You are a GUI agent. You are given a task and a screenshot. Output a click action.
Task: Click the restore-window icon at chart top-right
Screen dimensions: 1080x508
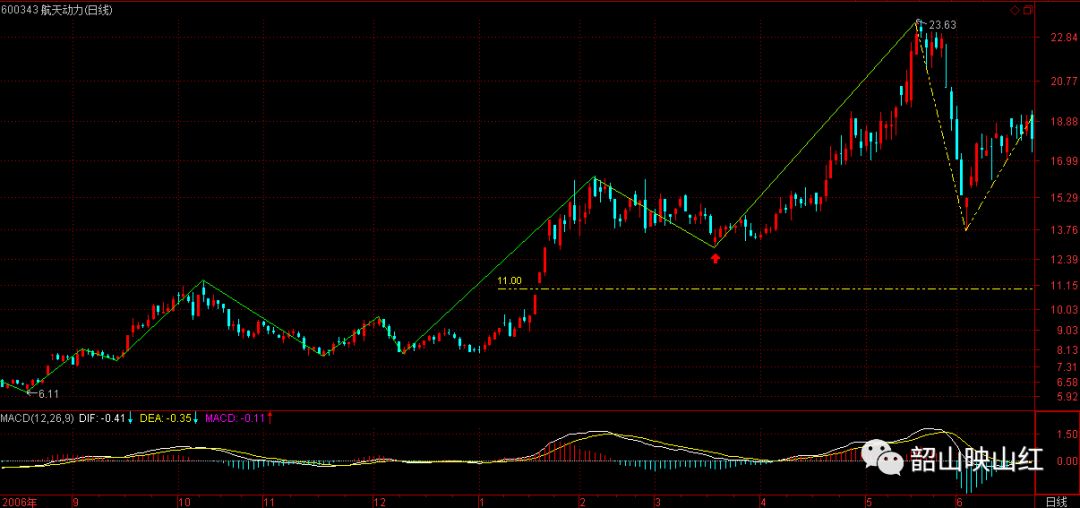(1027, 10)
